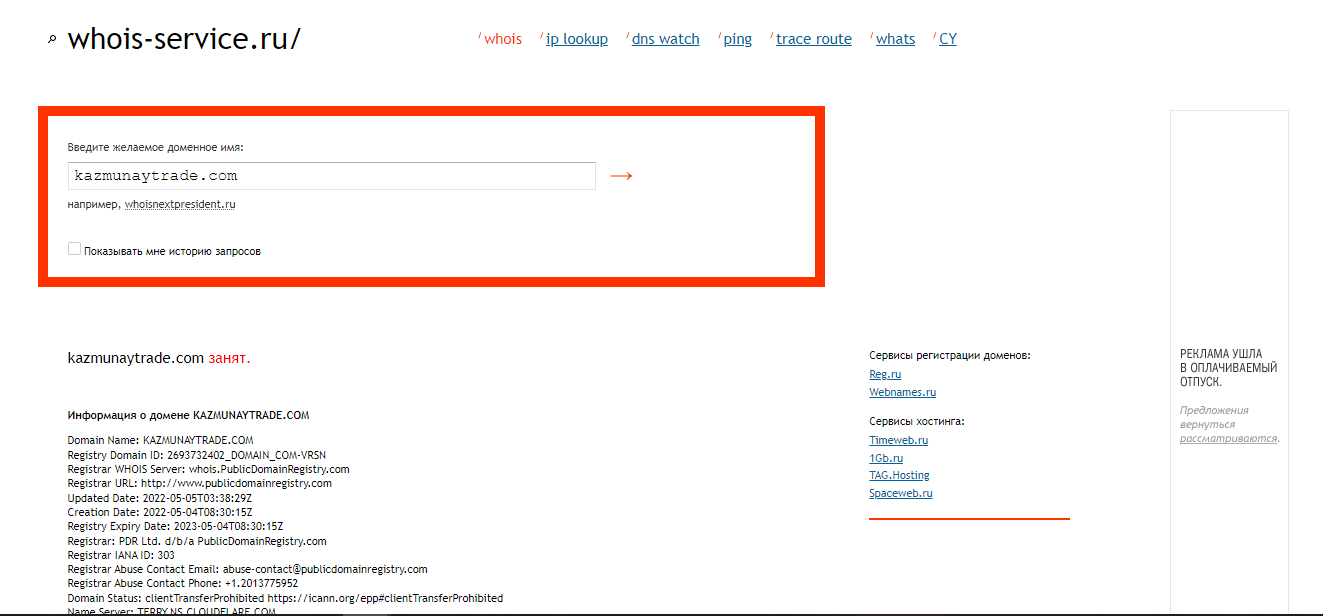This screenshot has height=616, width=1323.
Task: Open the whois tab
Action: pyautogui.click(x=503, y=39)
